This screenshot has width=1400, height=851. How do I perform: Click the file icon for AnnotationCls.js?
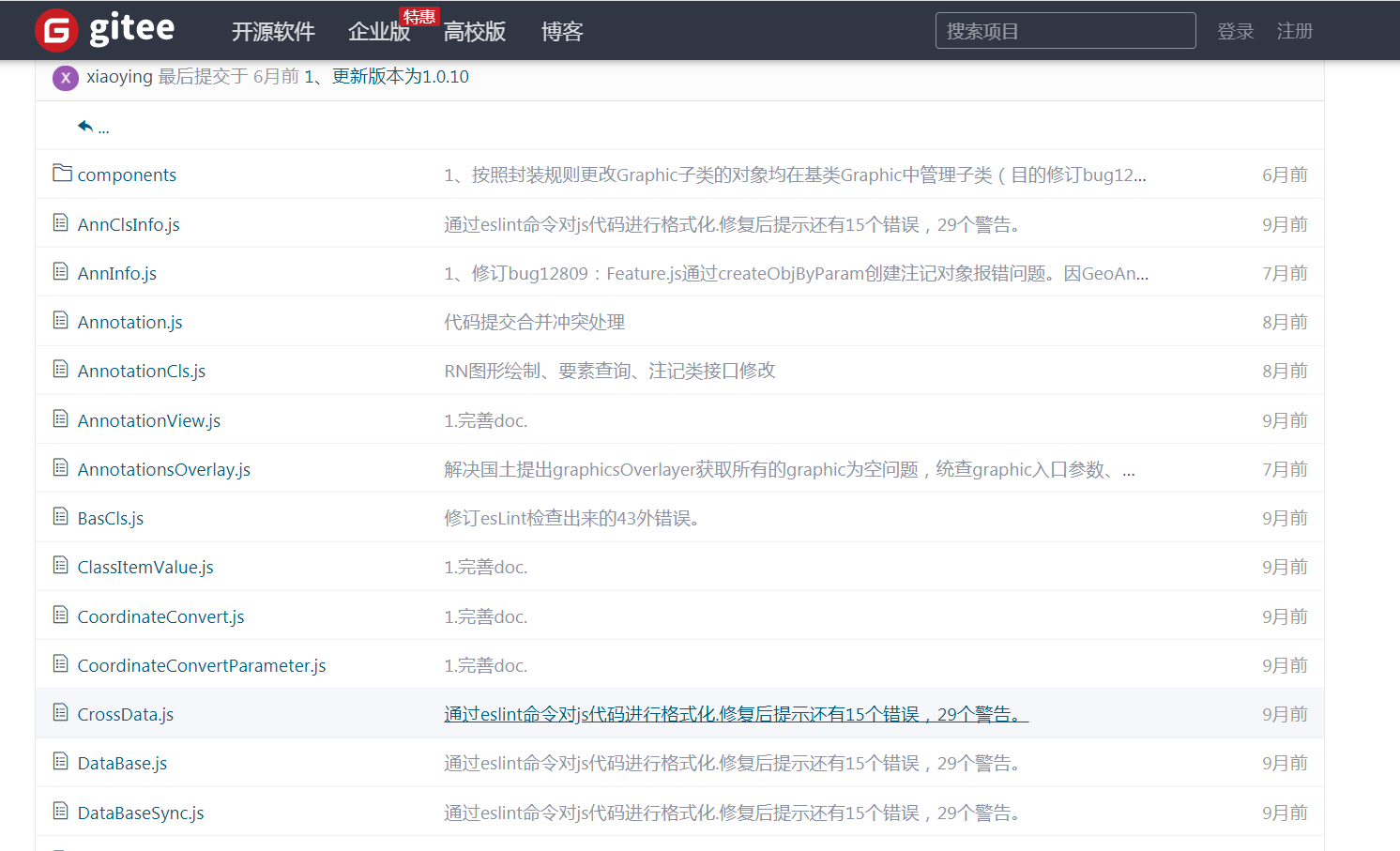coord(61,370)
